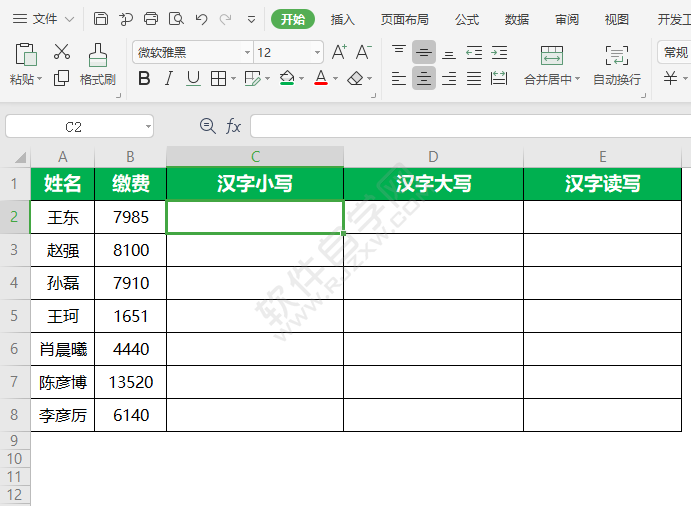Open the font size dropdown 12

tap(317, 53)
